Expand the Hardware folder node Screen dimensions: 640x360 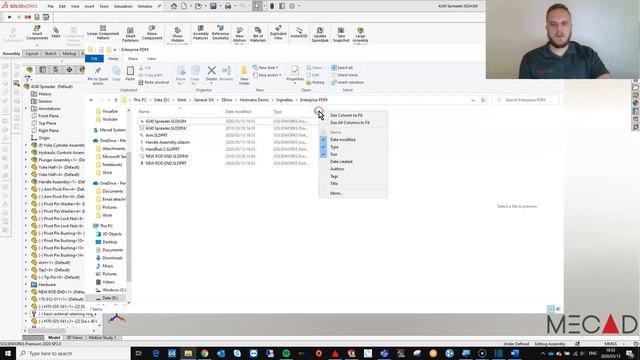[26, 284]
